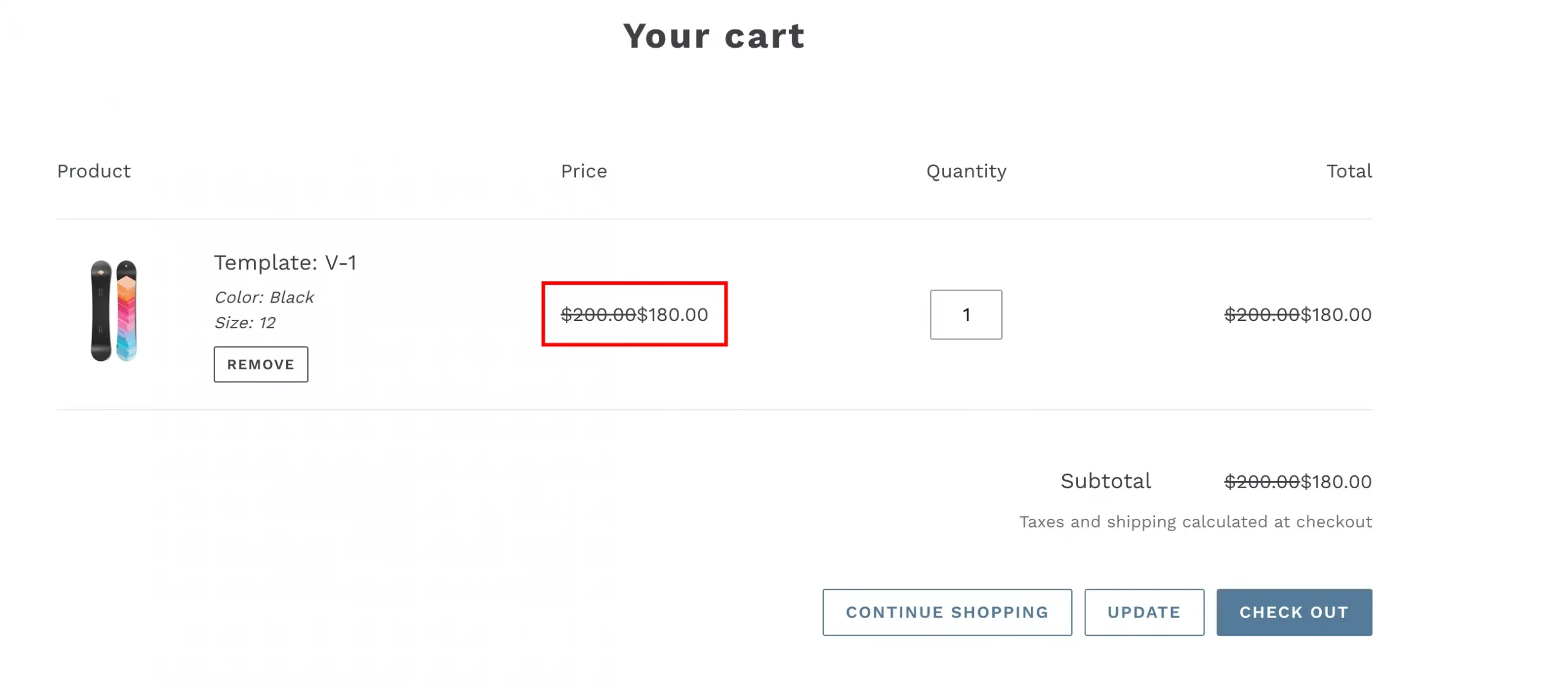This screenshot has width=1568, height=683.
Task: Remove the Template: V-1 item from cart
Action: click(x=260, y=364)
